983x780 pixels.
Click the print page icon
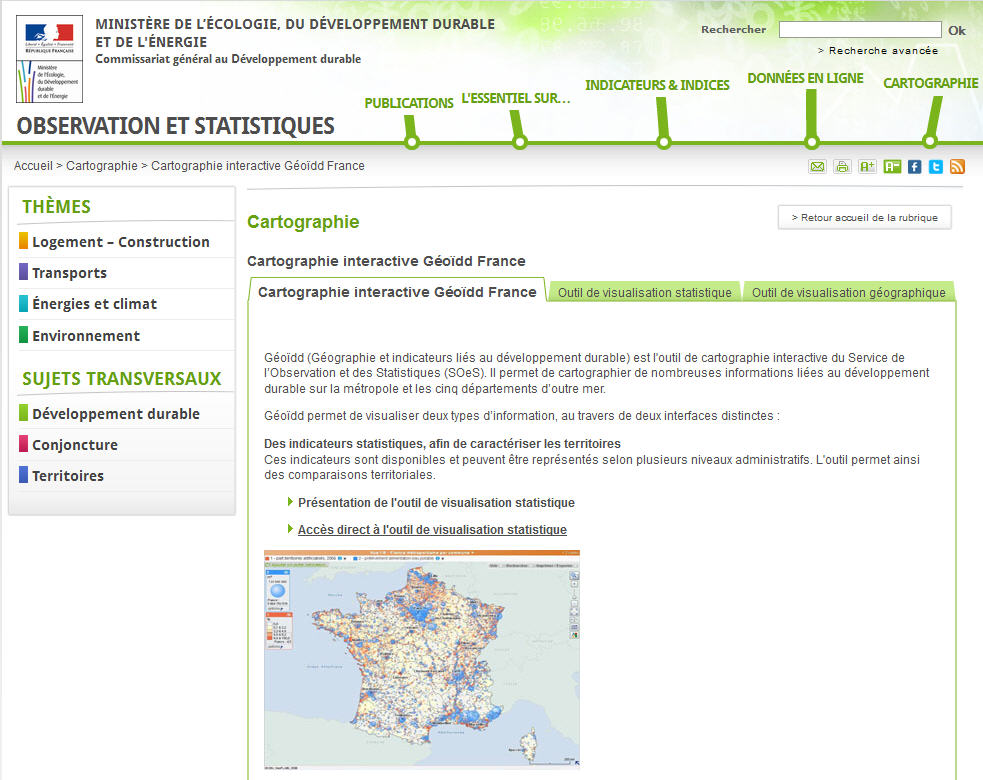842,167
